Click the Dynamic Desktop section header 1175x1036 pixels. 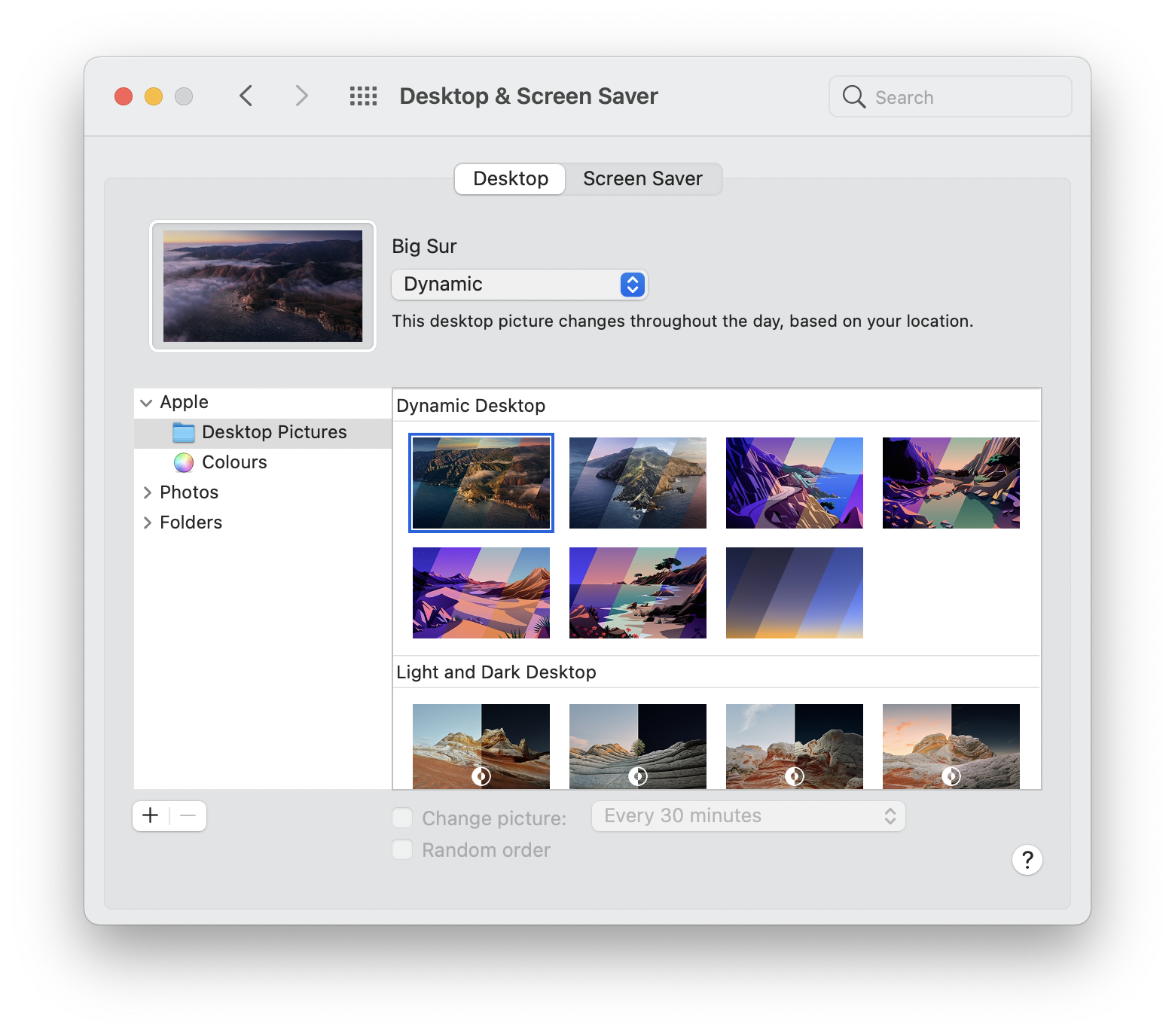(471, 407)
